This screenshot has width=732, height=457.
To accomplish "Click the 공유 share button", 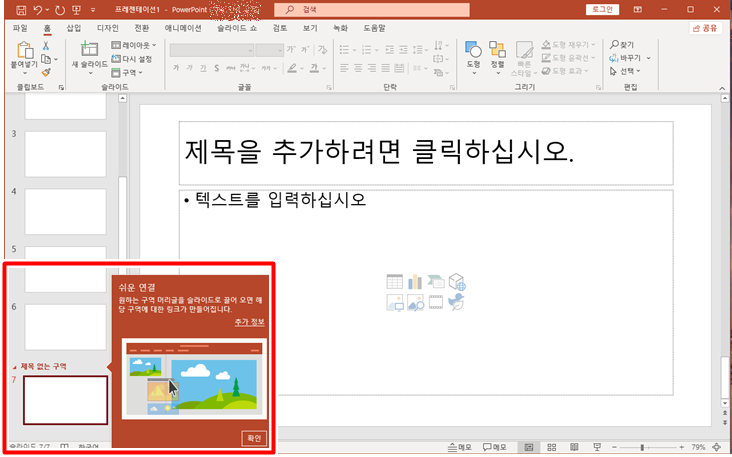I will [705, 28].
